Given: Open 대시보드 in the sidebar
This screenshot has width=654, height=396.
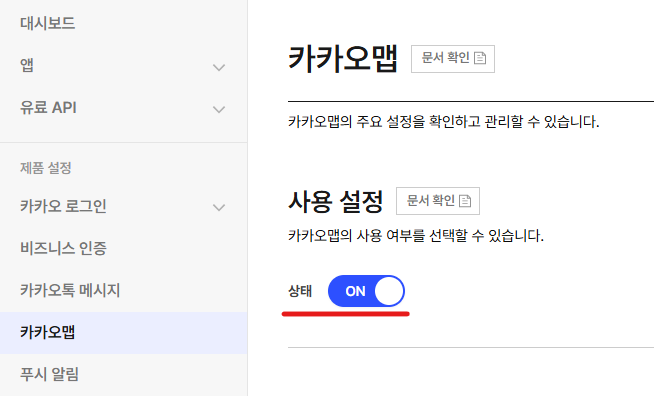Looking at the screenshot, I should pos(48,23).
